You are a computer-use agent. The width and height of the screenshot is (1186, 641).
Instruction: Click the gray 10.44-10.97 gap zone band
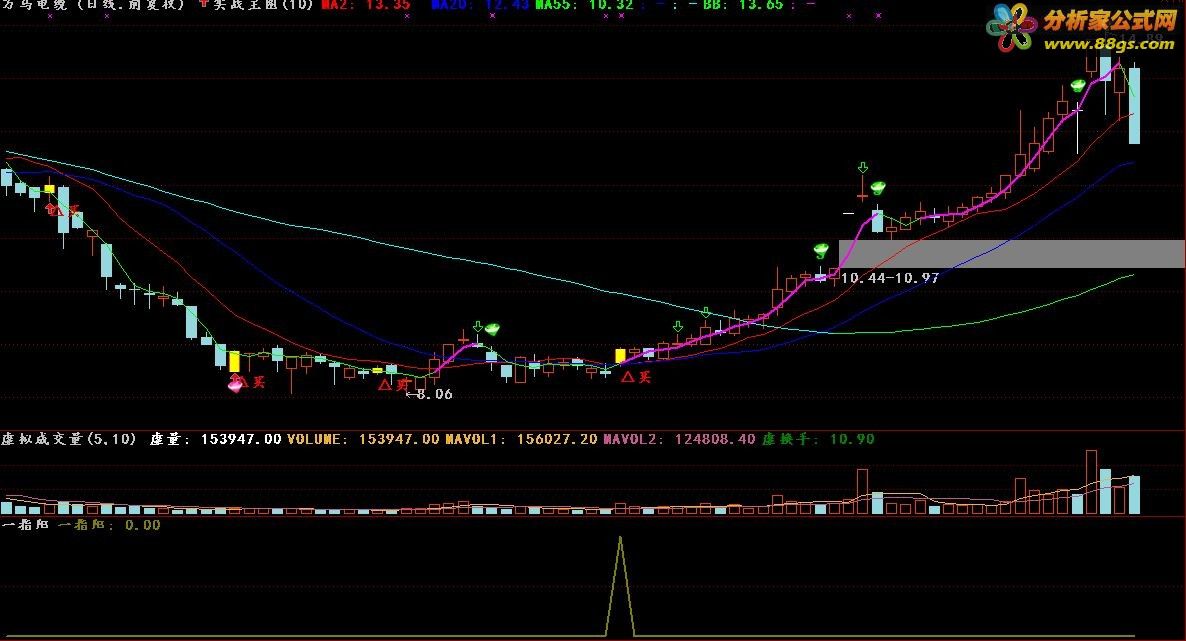tap(1011, 254)
